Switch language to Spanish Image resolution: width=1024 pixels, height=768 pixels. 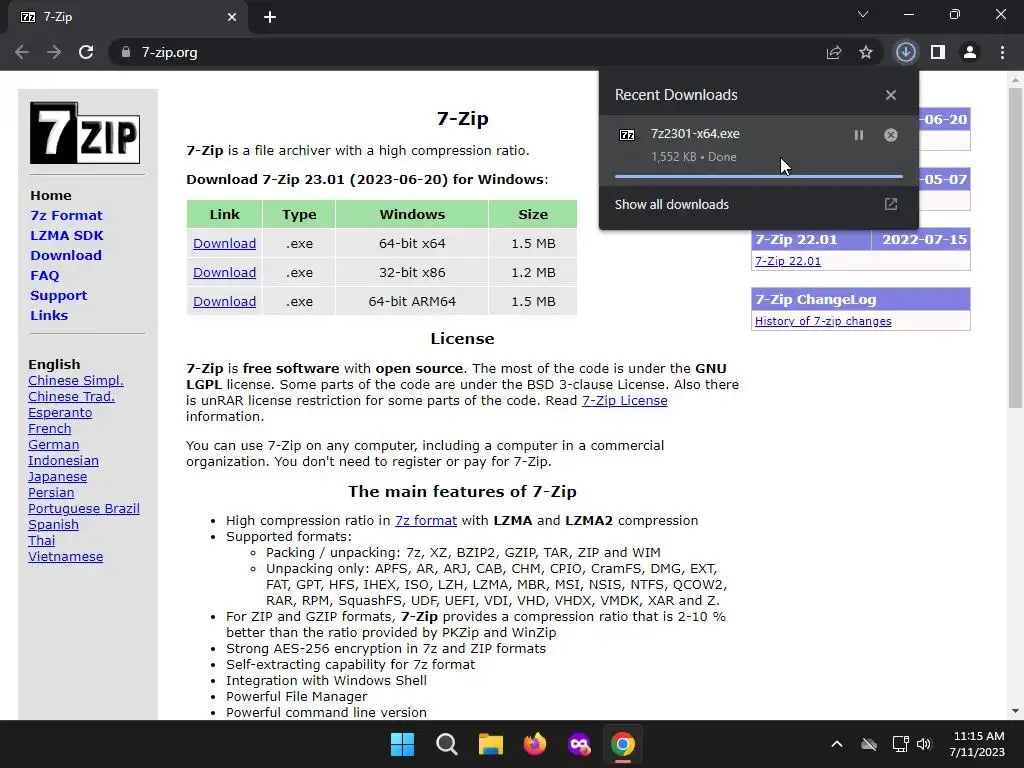[54, 524]
